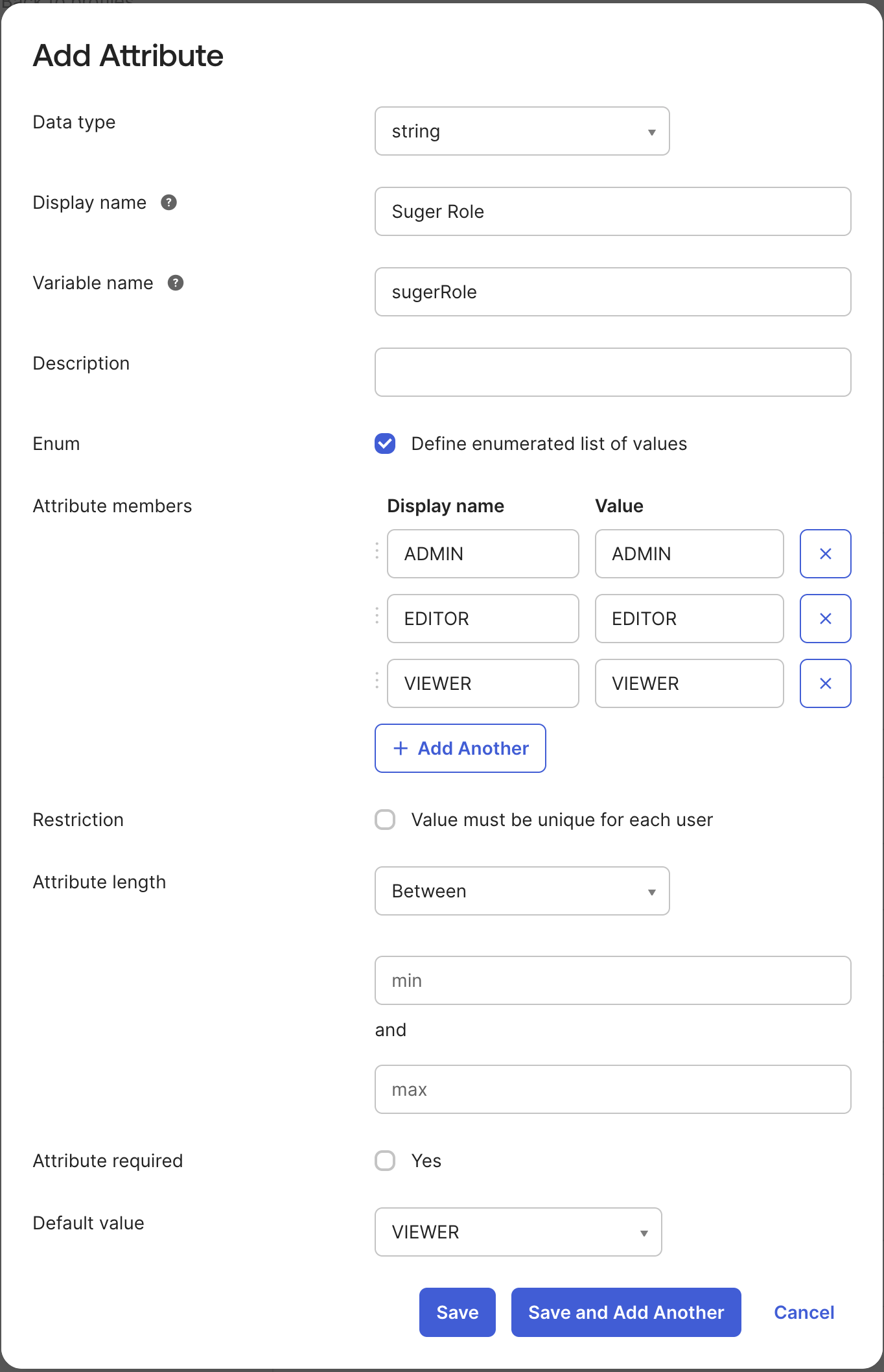884x1372 pixels.
Task: Cancel adding the attribute
Action: pos(804,1312)
